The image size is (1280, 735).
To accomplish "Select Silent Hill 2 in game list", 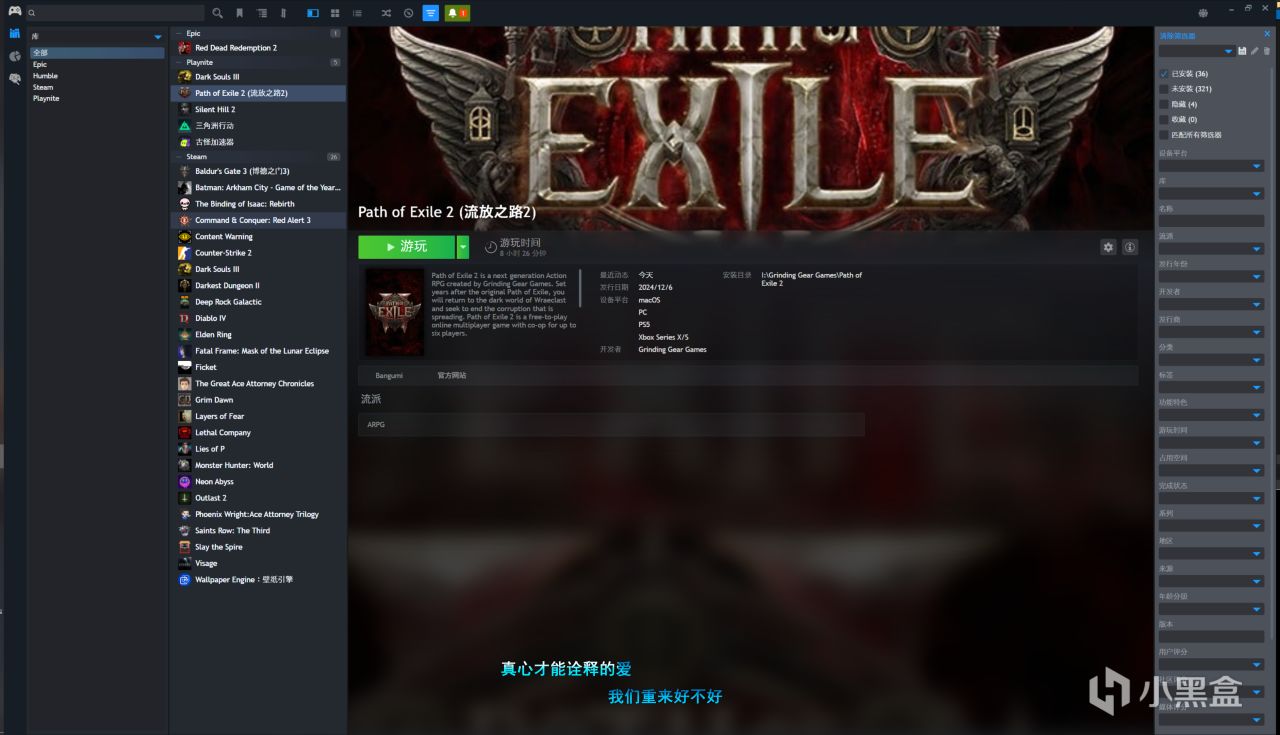I will (x=259, y=109).
